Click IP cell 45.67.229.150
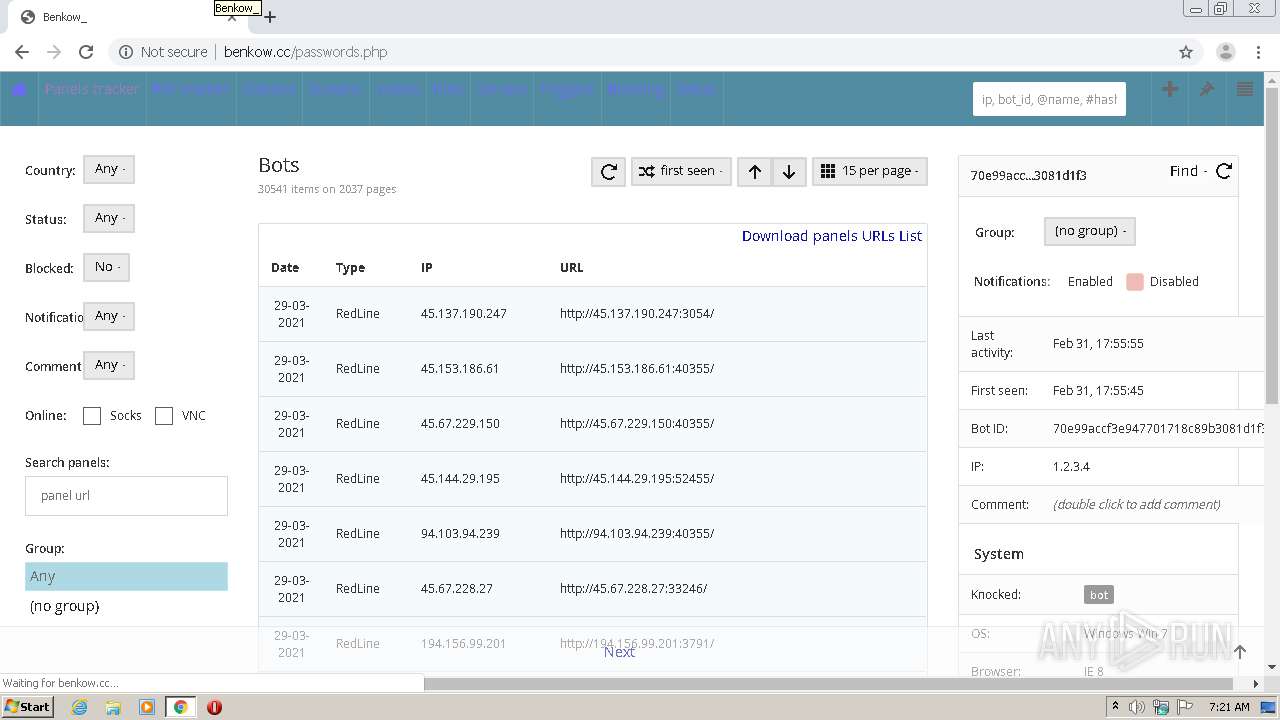The width and height of the screenshot is (1280, 720). coord(460,423)
